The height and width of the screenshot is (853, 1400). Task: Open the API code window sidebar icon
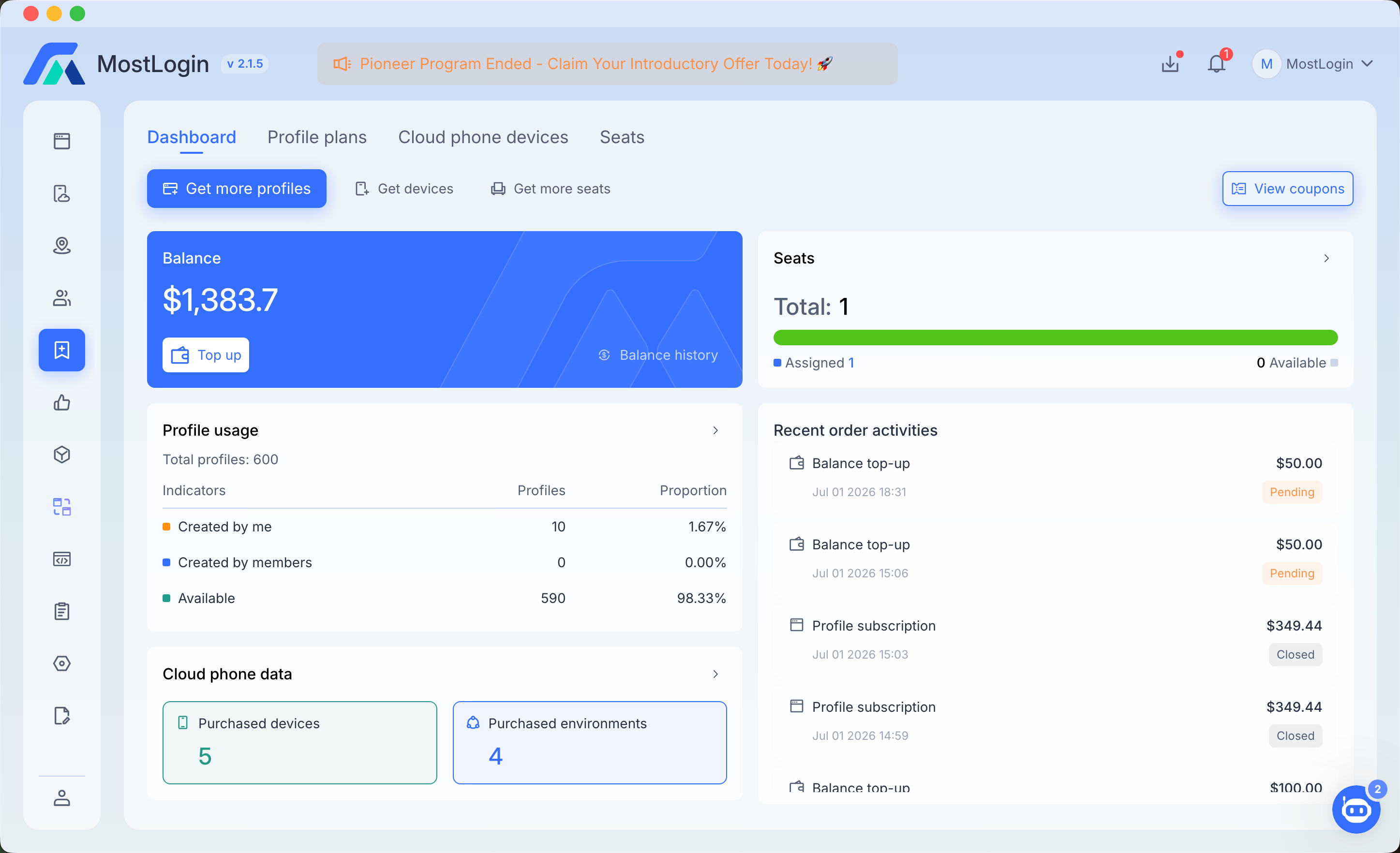pyautogui.click(x=61, y=559)
